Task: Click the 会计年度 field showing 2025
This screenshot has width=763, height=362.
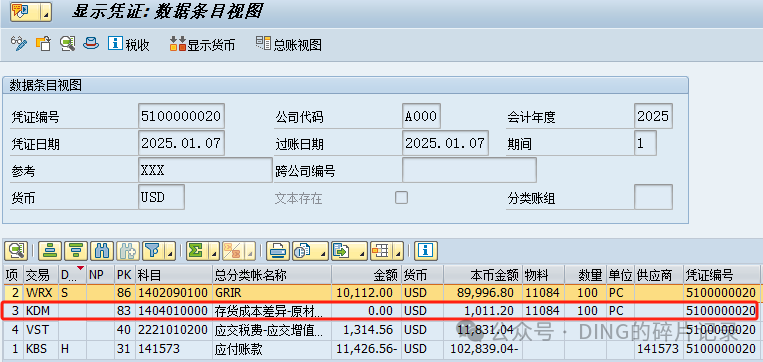Action: point(654,116)
